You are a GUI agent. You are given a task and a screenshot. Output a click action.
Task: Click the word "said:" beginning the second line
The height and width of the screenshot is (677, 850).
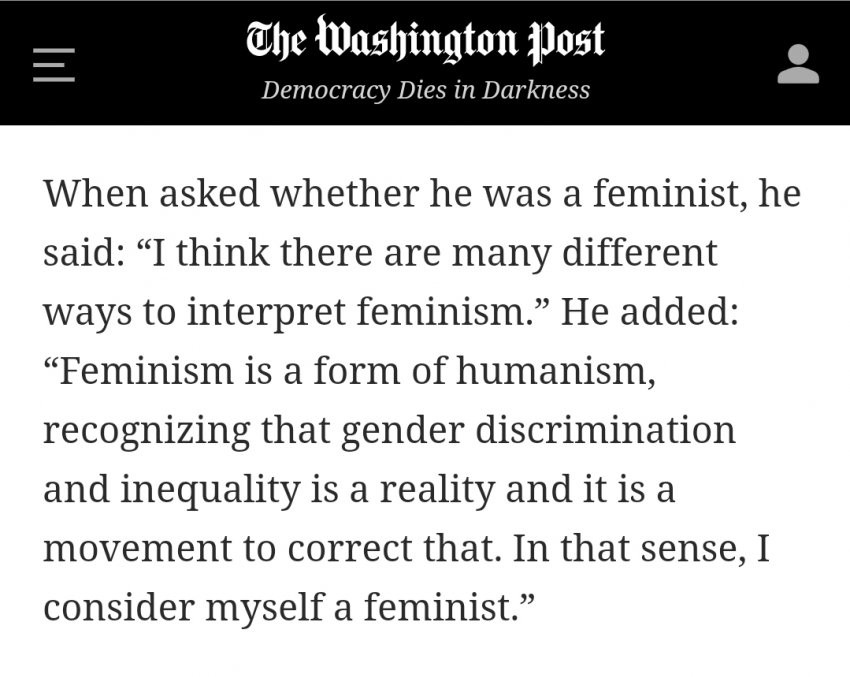pyautogui.click(x=83, y=253)
